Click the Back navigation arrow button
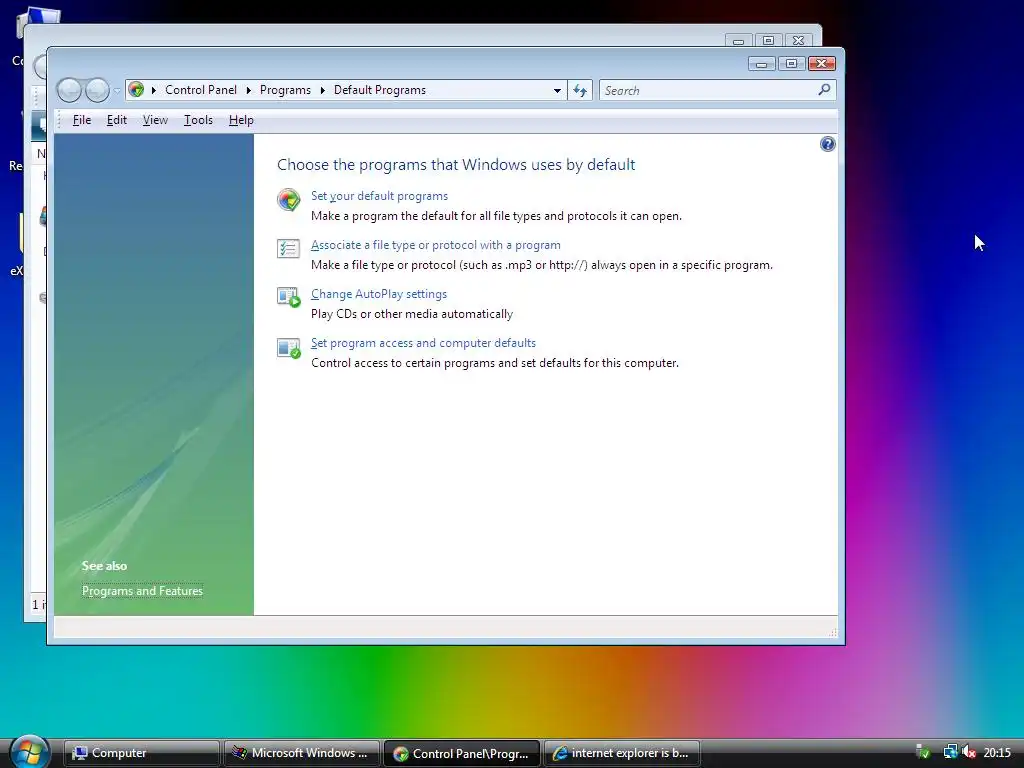 [x=69, y=90]
